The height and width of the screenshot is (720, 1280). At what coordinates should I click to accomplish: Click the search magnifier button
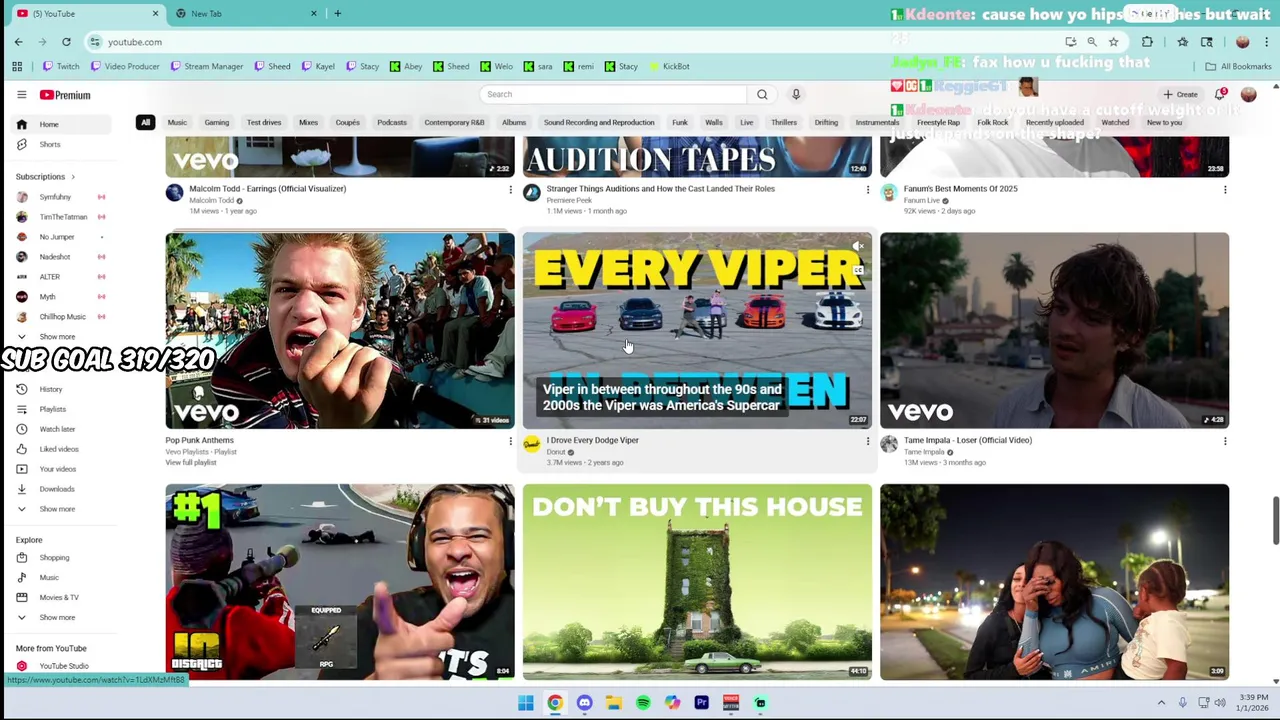coord(762,94)
